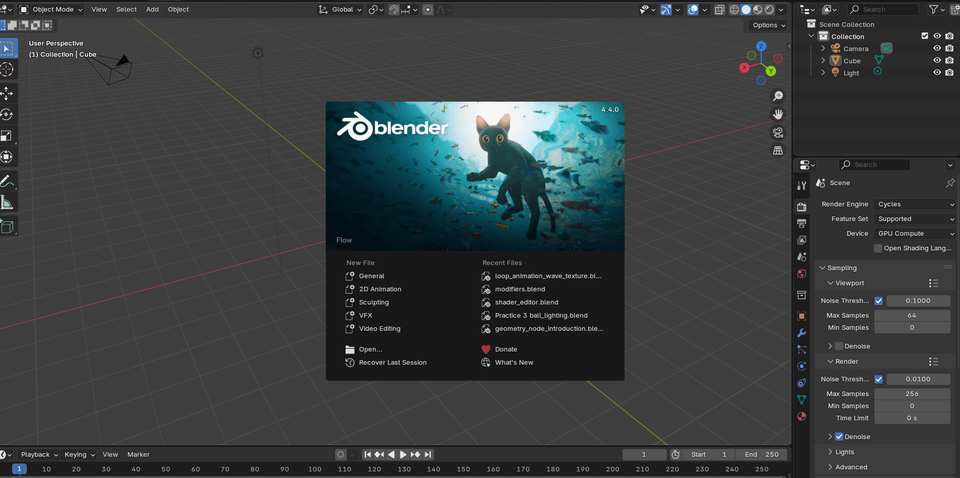Open the Render properties tab icon

click(x=801, y=207)
